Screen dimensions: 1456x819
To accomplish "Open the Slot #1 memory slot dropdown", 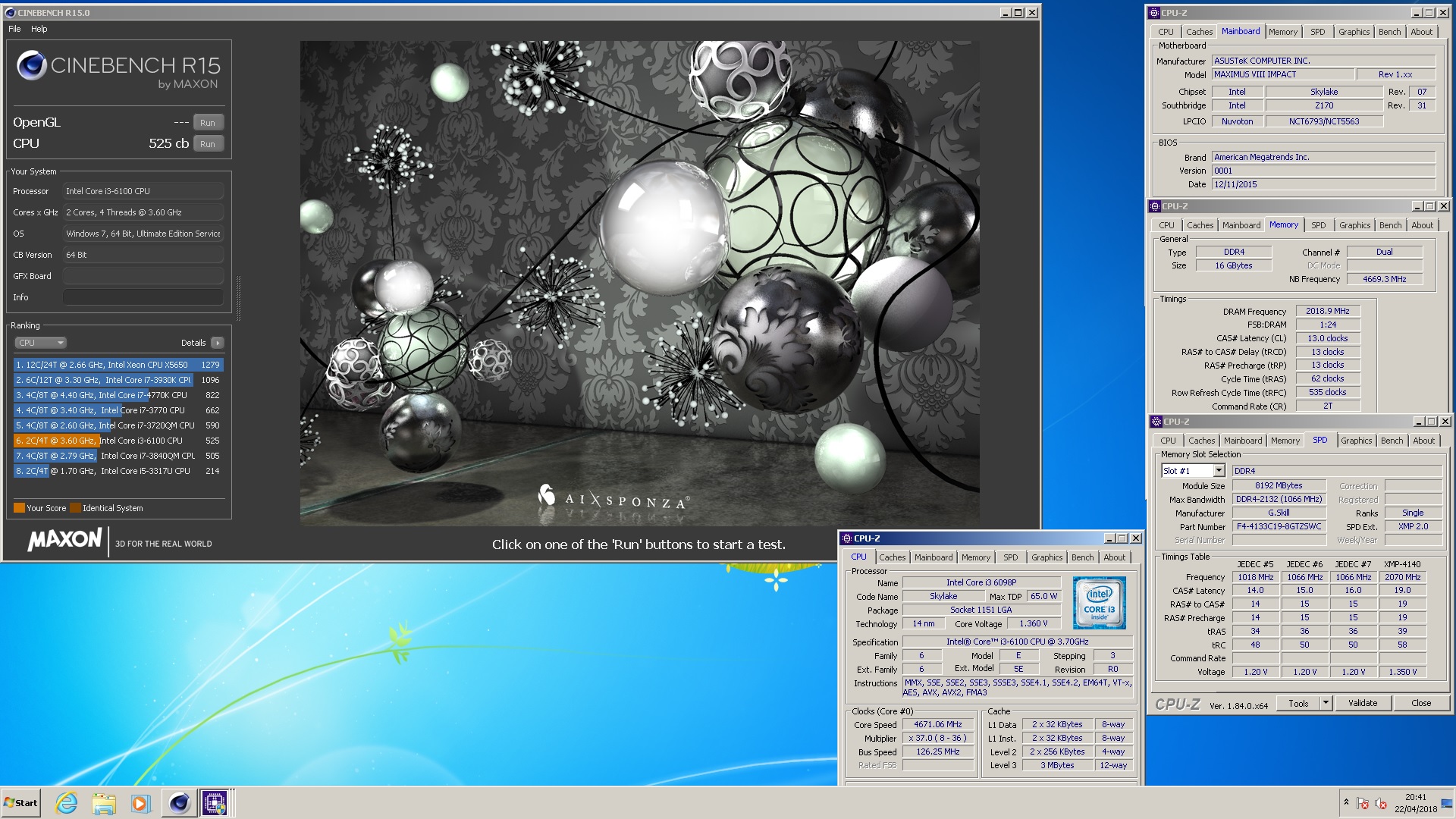I will 1193,471.
